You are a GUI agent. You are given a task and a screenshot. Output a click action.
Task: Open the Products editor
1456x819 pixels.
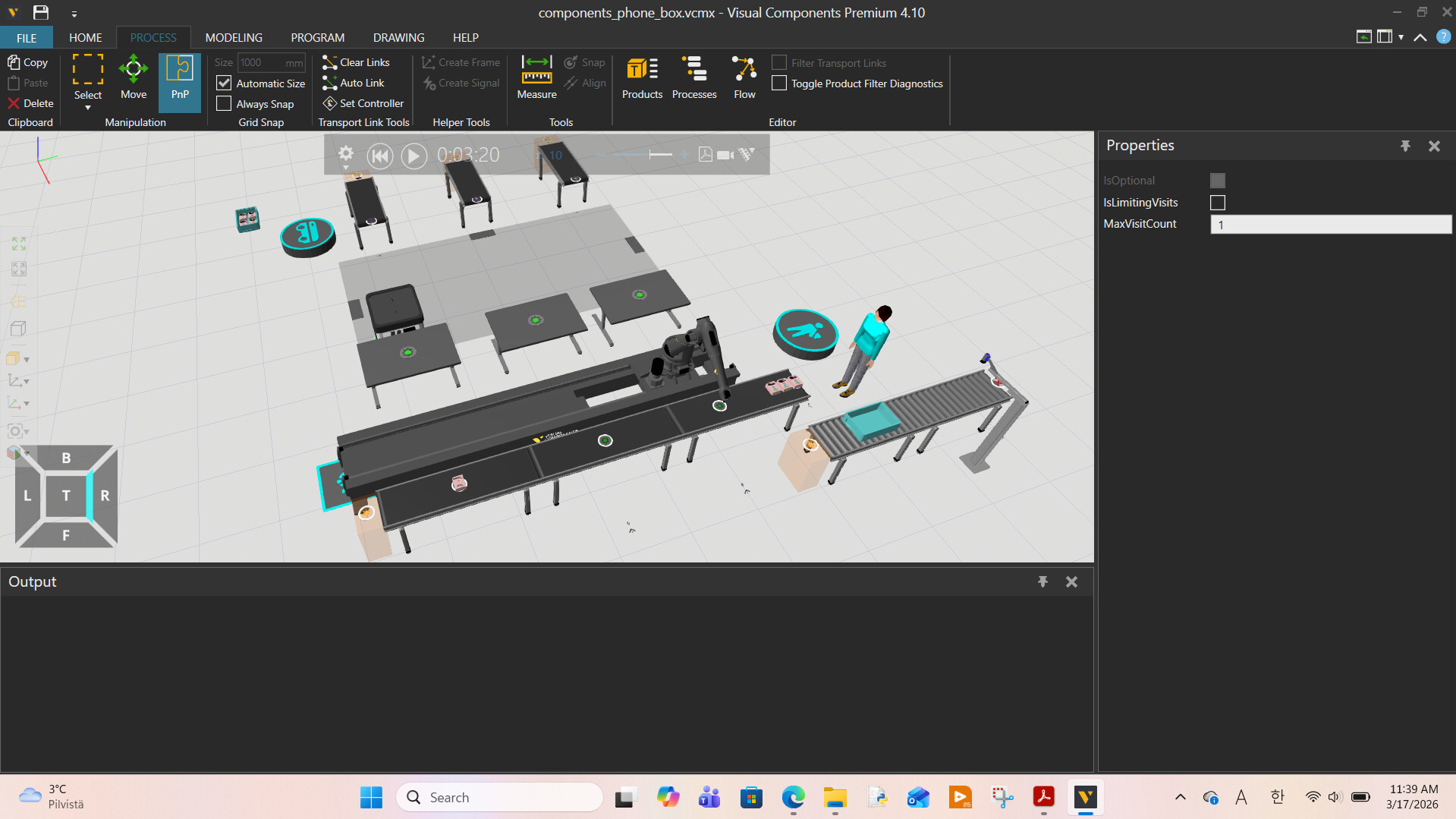(x=642, y=78)
